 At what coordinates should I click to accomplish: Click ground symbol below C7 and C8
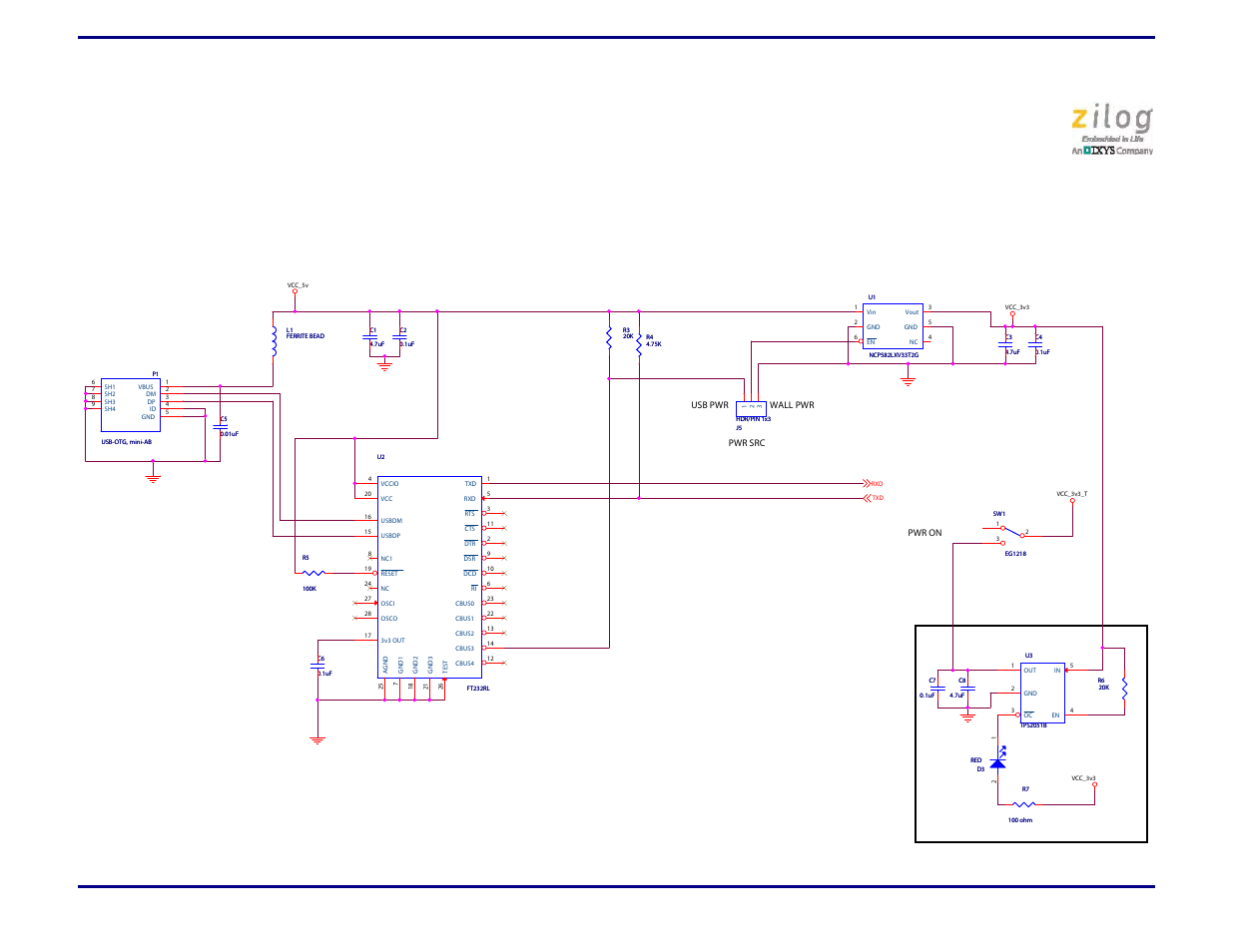coord(967,716)
